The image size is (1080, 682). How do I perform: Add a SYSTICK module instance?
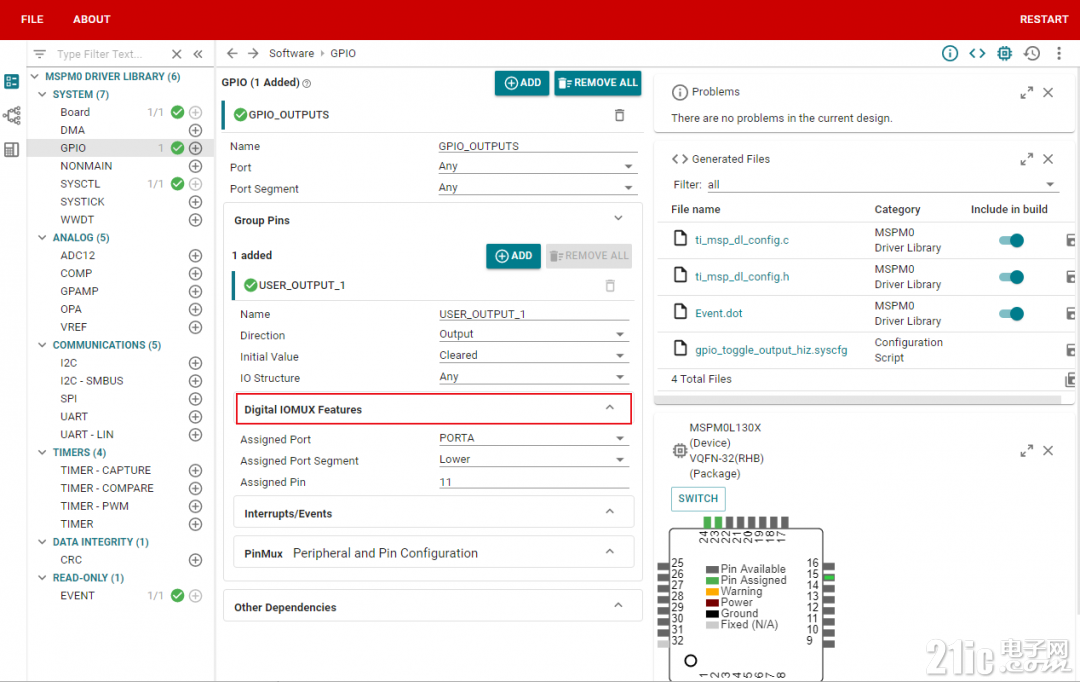[196, 202]
